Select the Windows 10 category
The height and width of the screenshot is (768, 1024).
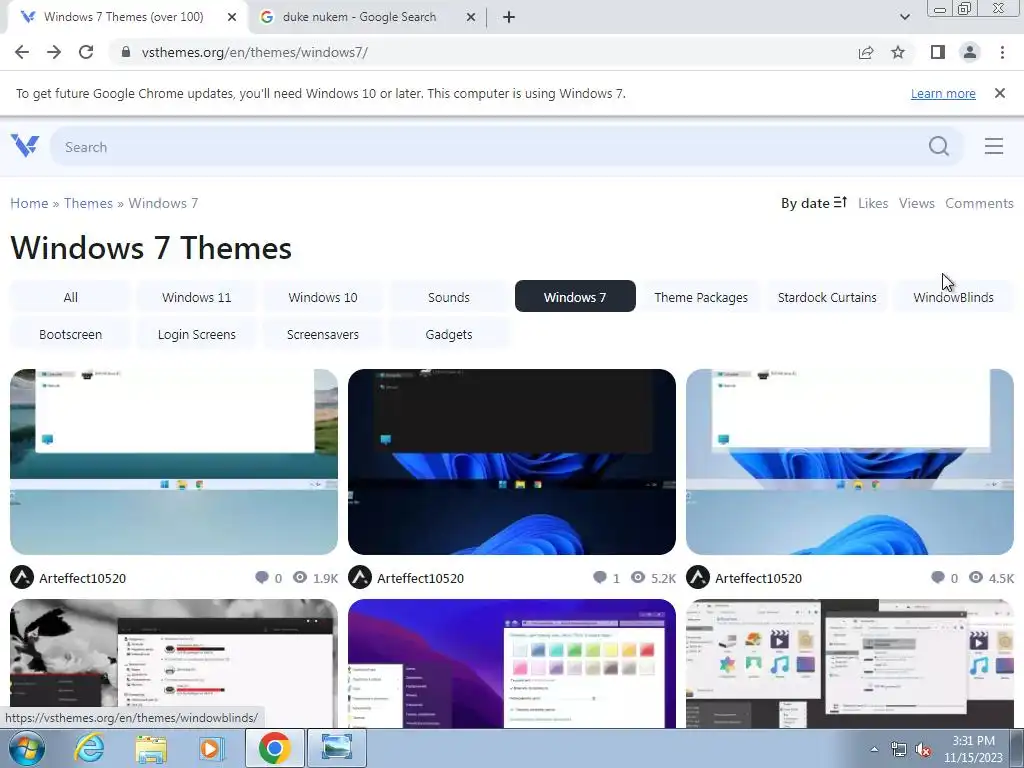323,297
